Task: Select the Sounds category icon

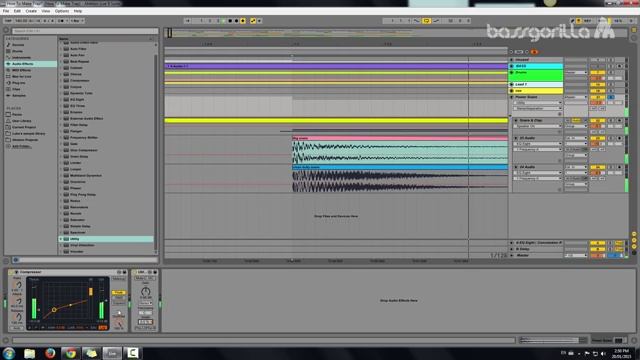Action: click(x=8, y=45)
